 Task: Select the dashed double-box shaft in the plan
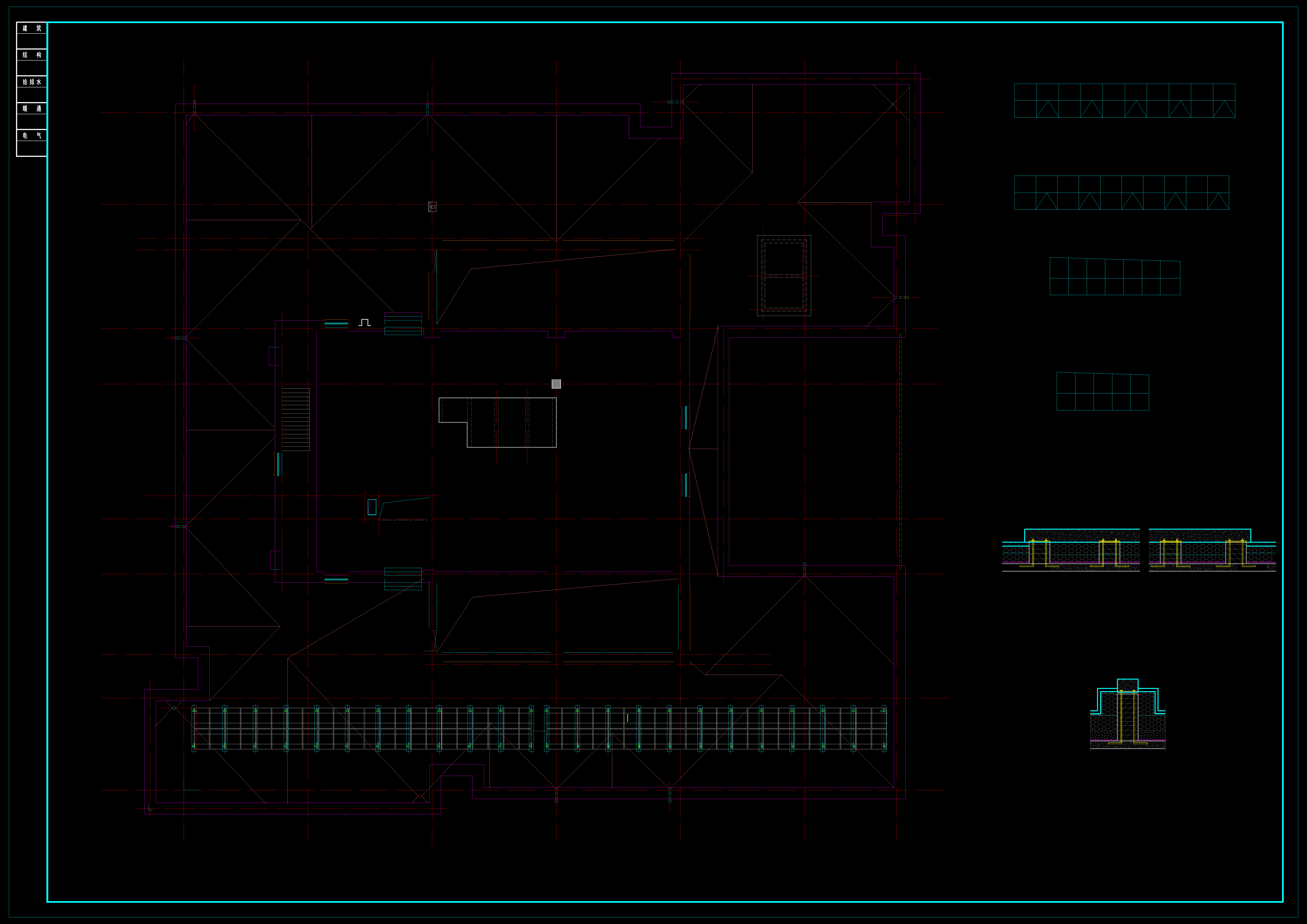coord(784,276)
